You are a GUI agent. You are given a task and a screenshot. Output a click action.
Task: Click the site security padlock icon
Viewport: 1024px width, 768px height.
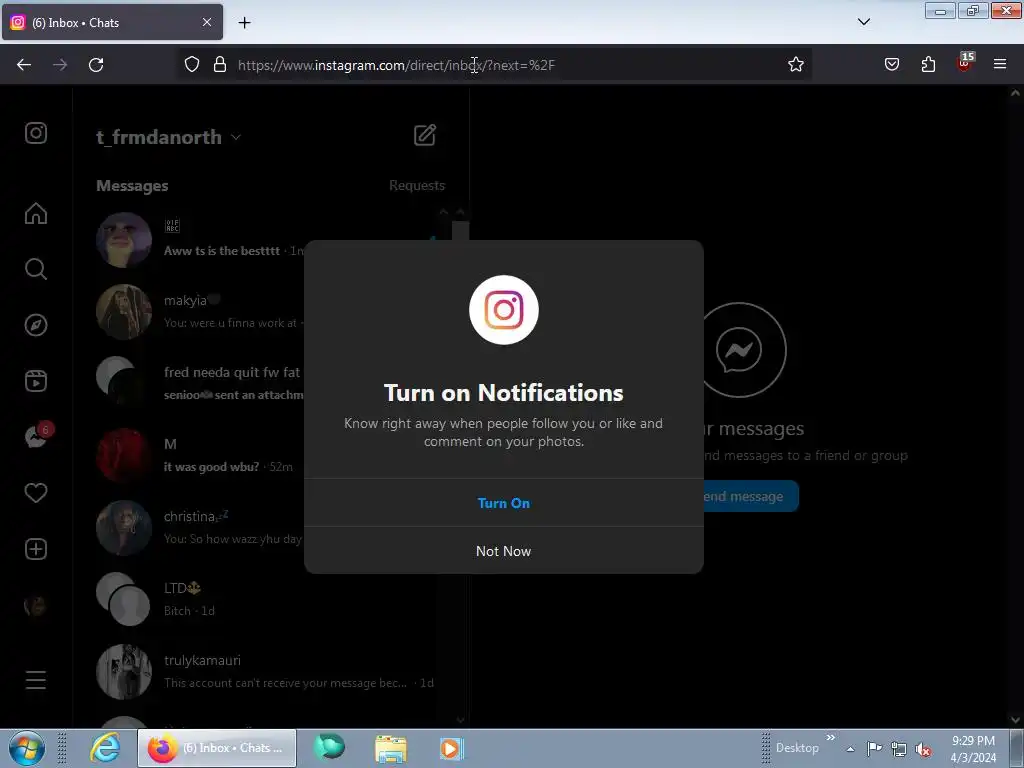[220, 64]
